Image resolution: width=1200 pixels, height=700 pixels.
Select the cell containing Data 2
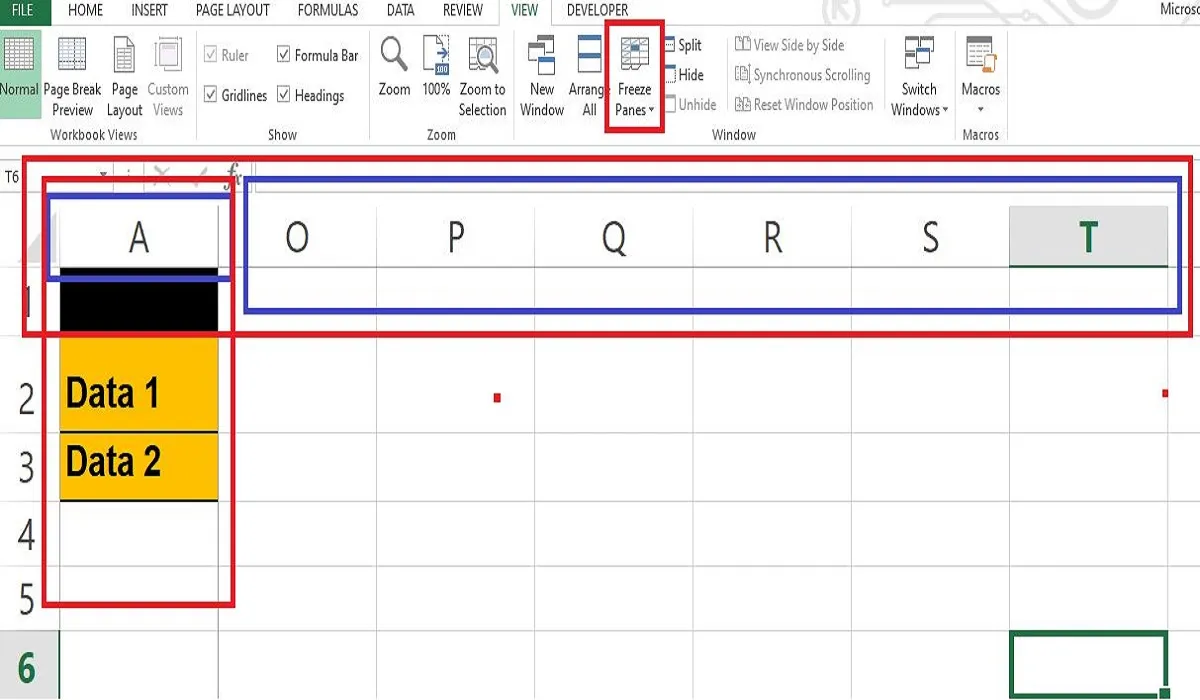click(x=139, y=467)
